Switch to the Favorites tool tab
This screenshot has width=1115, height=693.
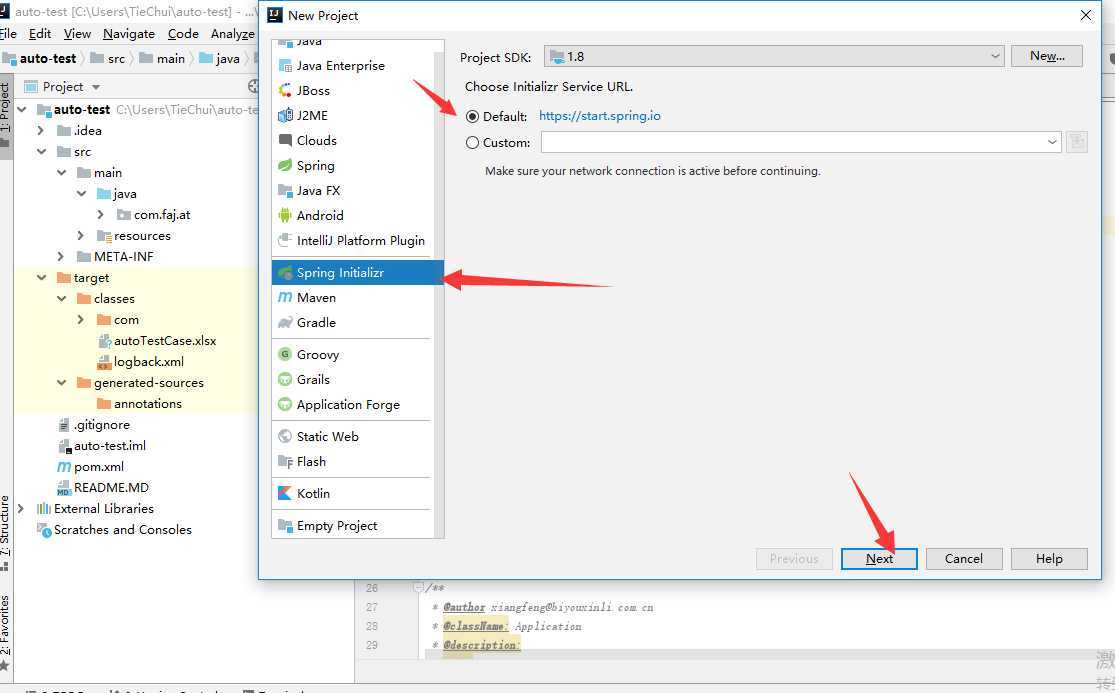(x=5, y=631)
